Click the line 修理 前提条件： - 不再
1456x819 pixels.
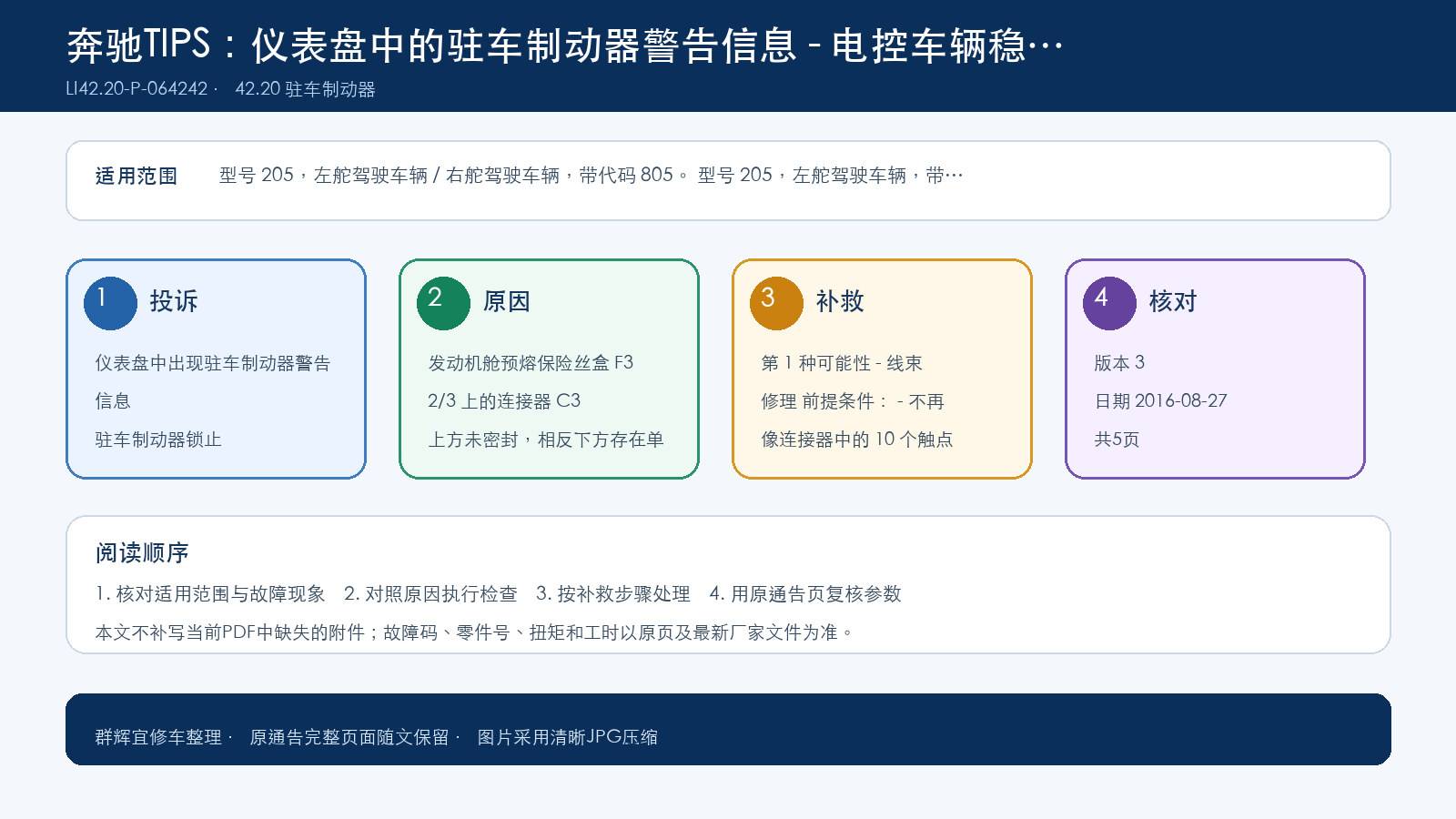[x=853, y=401]
